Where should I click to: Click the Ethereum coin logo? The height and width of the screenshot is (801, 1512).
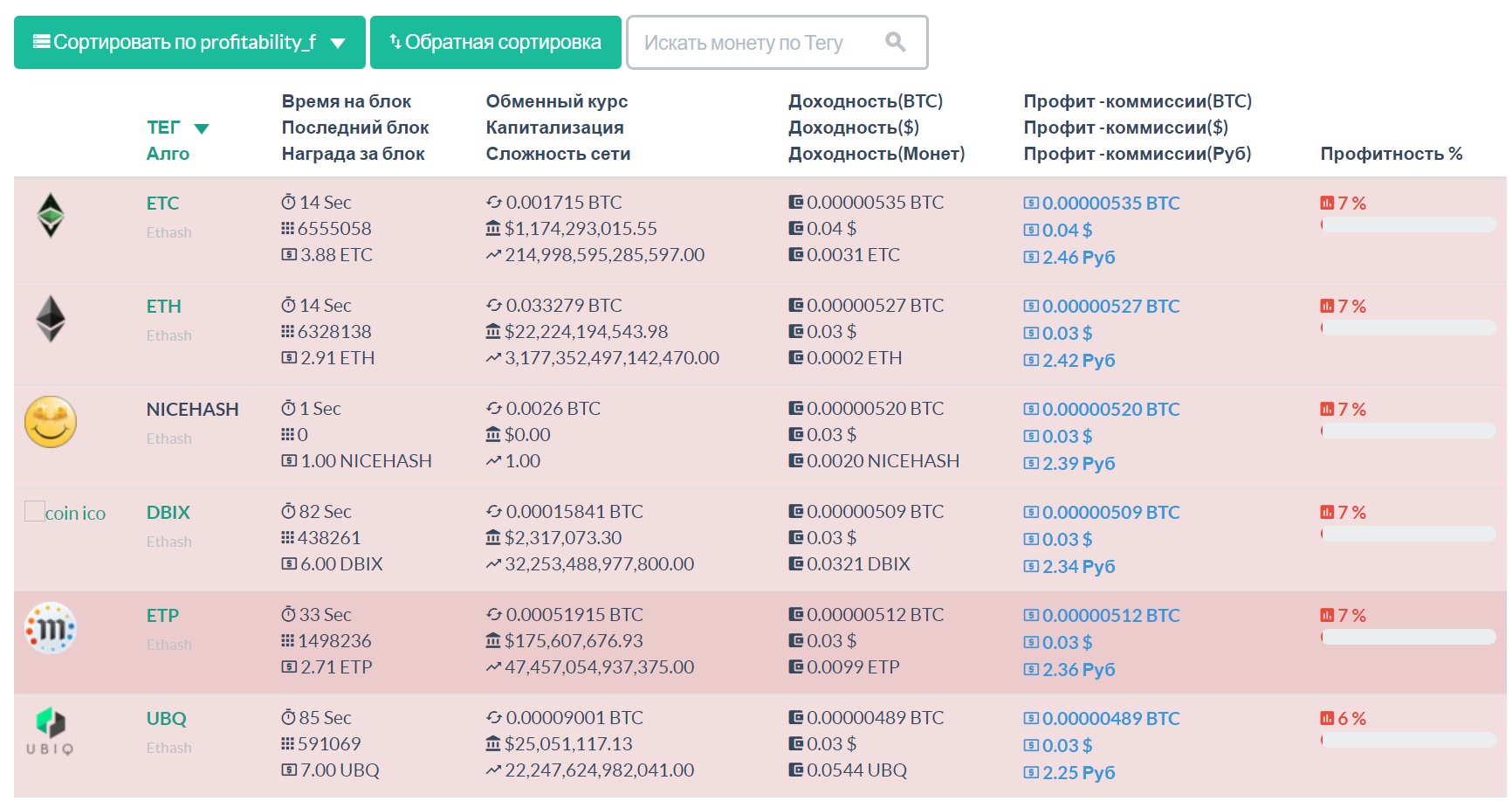click(51, 318)
